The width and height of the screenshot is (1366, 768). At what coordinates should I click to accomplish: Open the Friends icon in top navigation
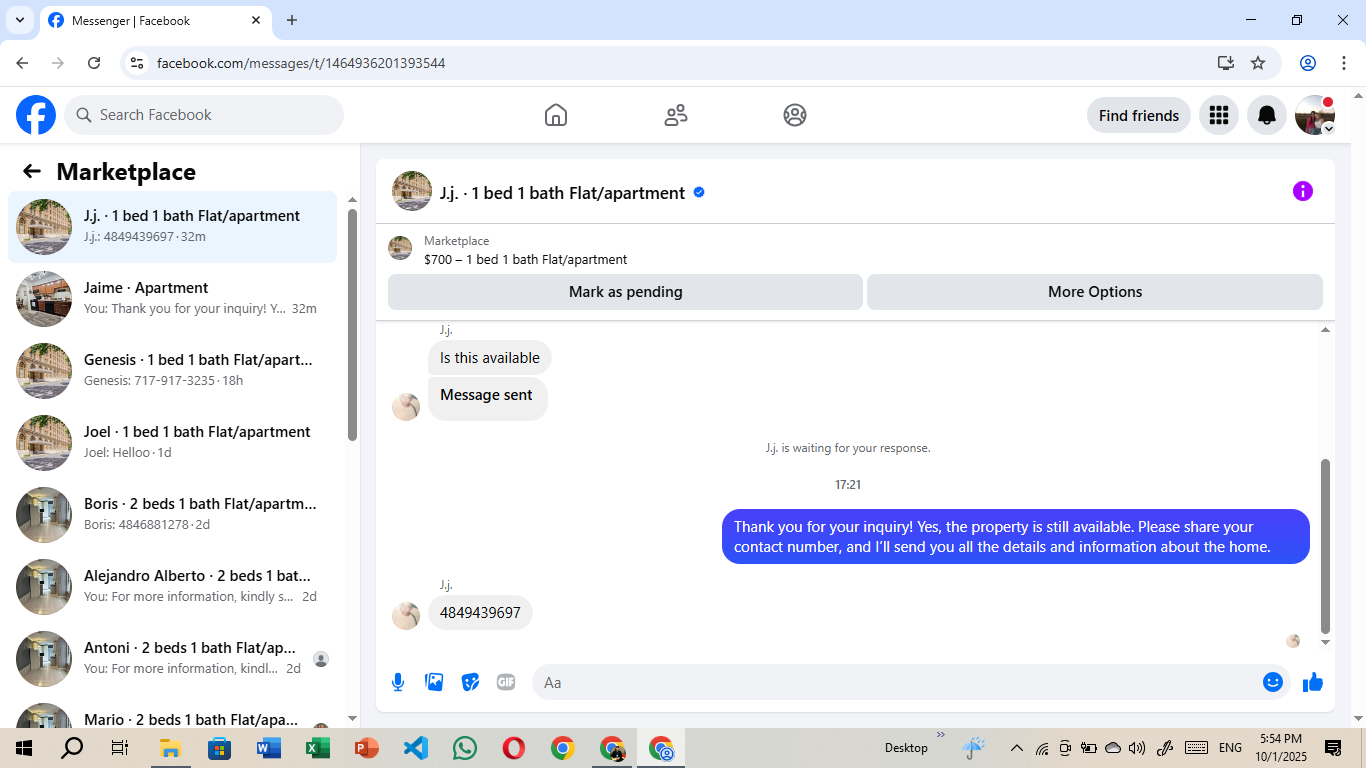[676, 115]
